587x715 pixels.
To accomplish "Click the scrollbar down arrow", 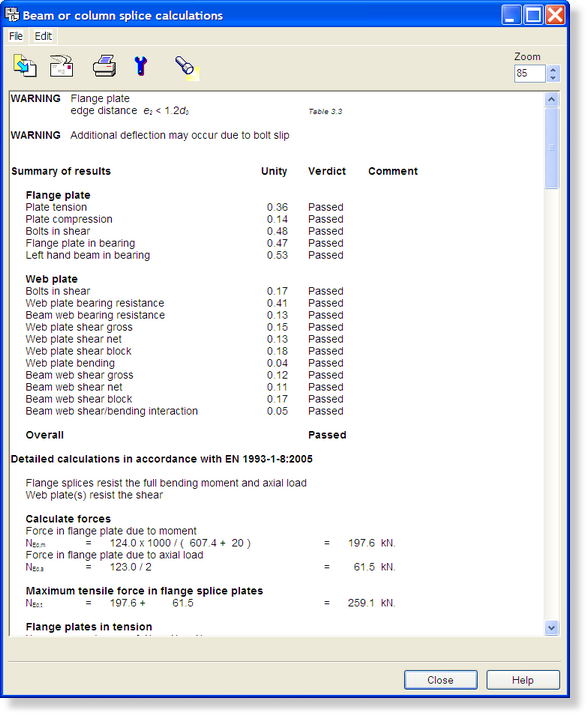I will click(x=551, y=628).
